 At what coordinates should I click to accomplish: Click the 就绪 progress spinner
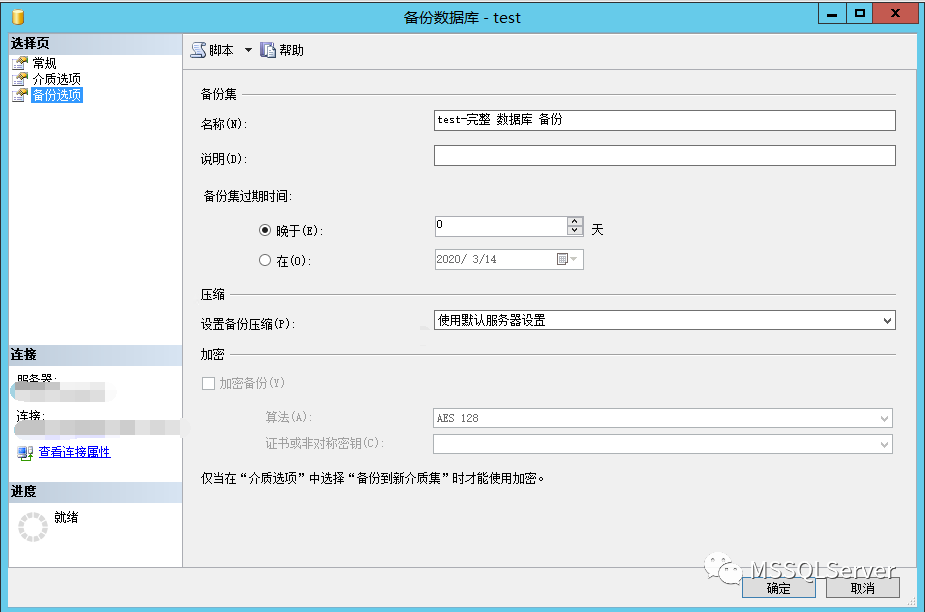[32, 526]
